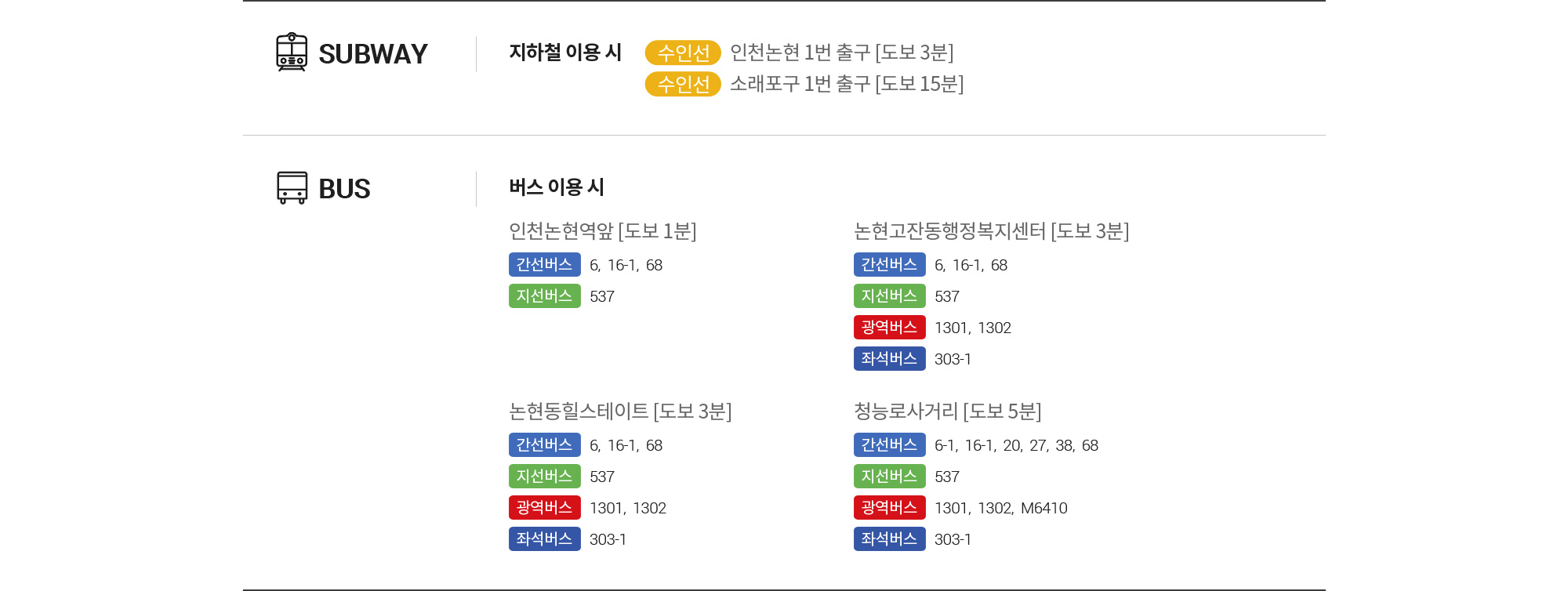Click the bus icon
This screenshot has height=591, width=1568.
tap(292, 188)
